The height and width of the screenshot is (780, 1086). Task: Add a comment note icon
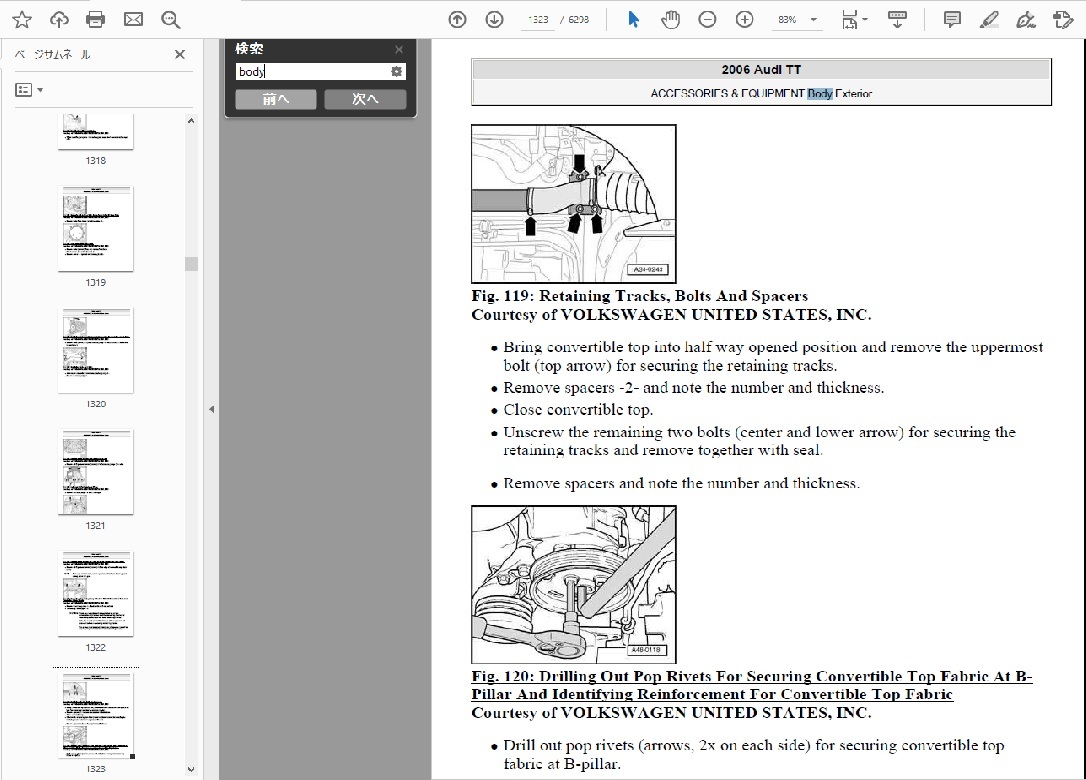pyautogui.click(x=952, y=19)
